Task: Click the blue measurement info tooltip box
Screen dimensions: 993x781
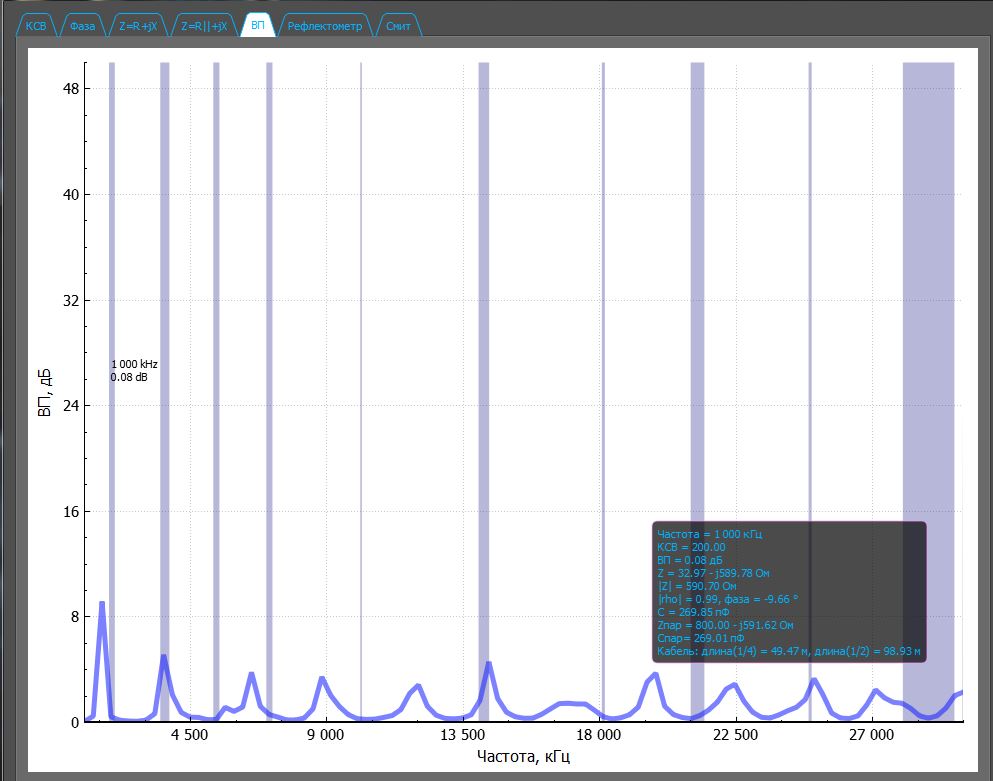Action: pyautogui.click(x=788, y=592)
